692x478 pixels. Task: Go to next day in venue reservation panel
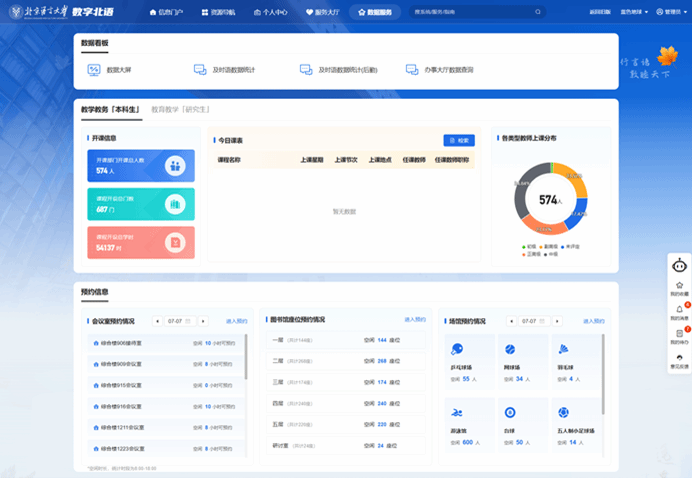coord(557,321)
